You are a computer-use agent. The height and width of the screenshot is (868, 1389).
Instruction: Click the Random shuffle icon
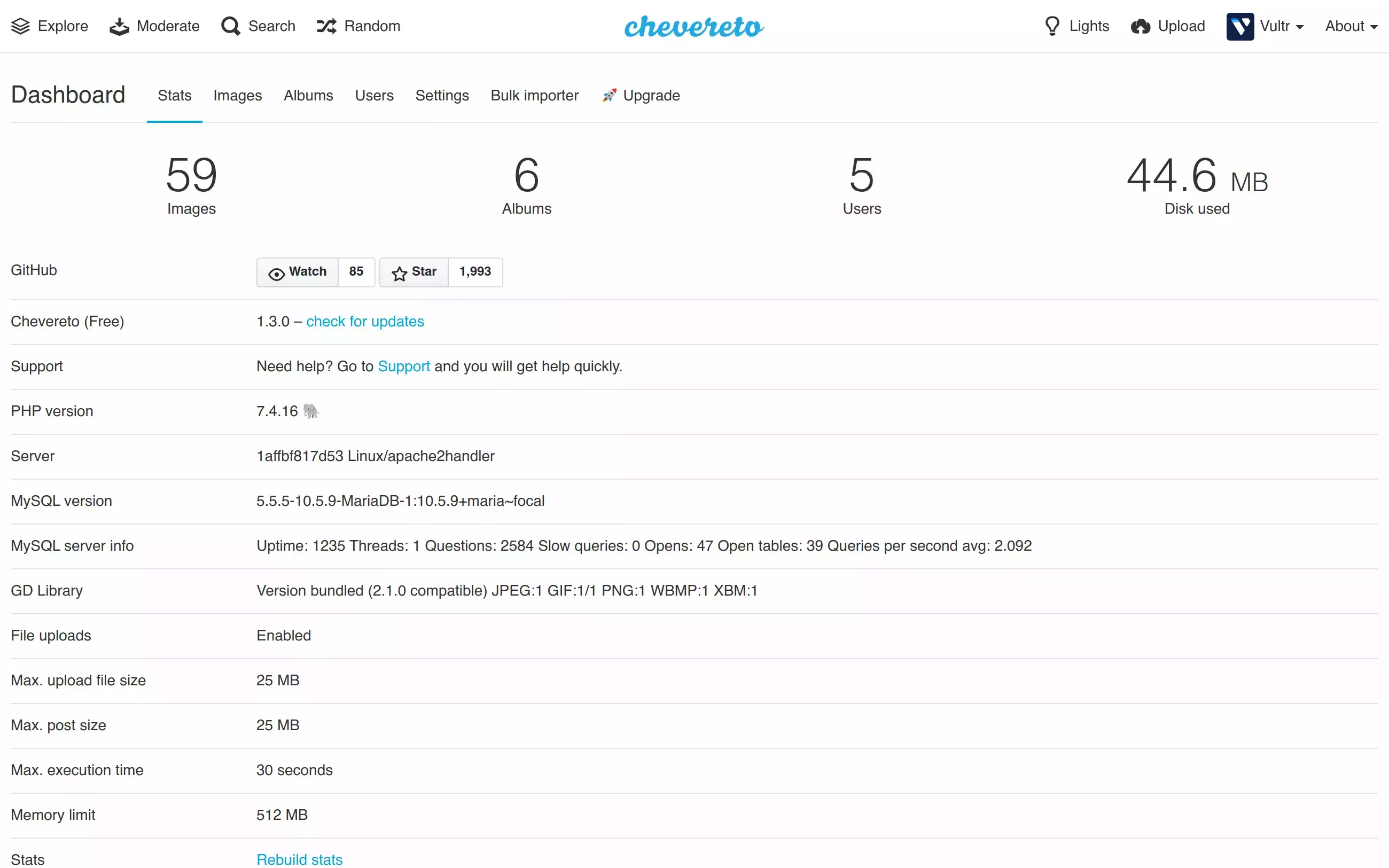326,26
